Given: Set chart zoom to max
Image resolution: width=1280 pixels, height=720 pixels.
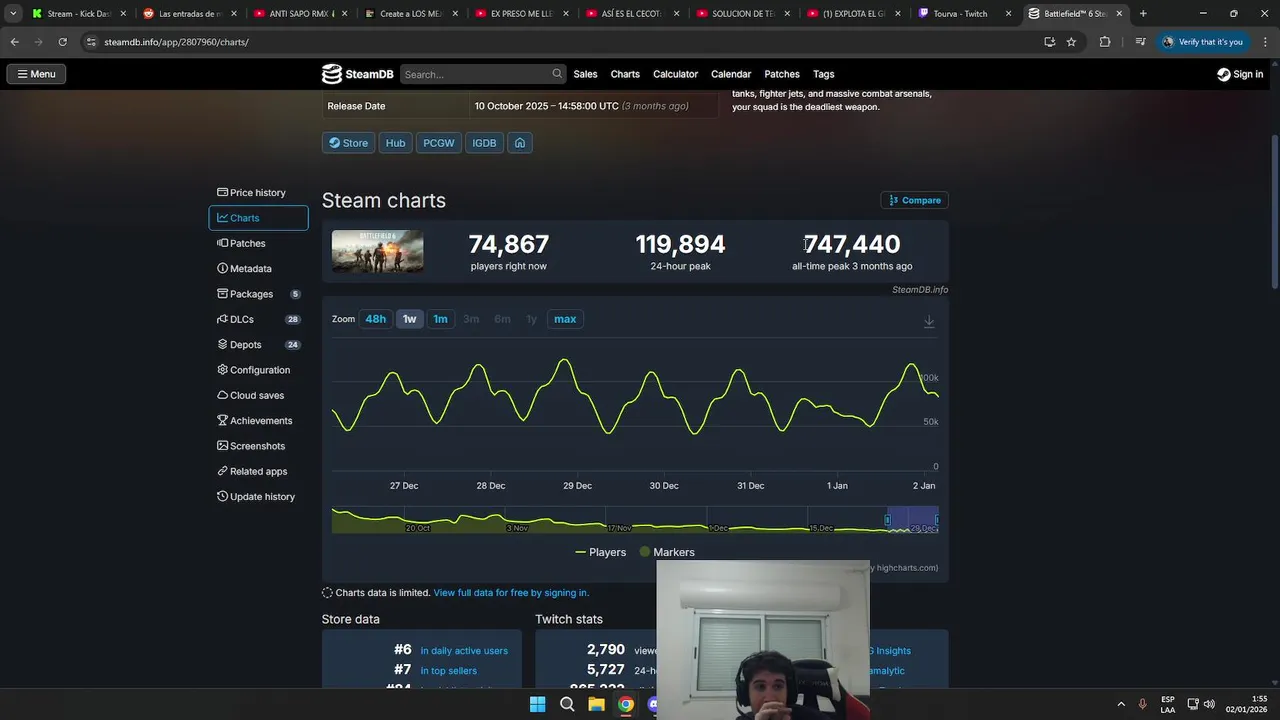Looking at the screenshot, I should (x=565, y=319).
